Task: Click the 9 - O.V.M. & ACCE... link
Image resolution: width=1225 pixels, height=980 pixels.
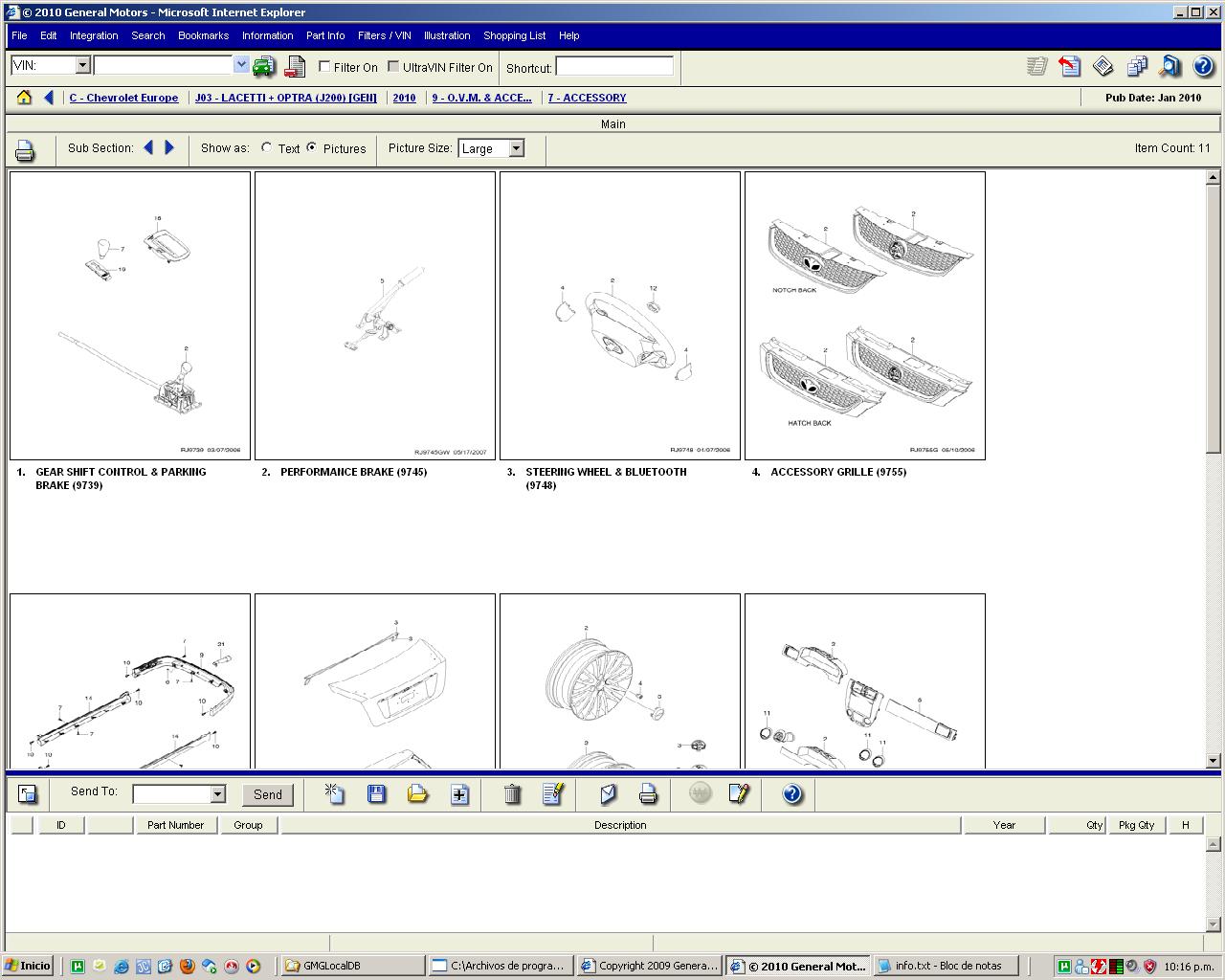Action: [481, 98]
